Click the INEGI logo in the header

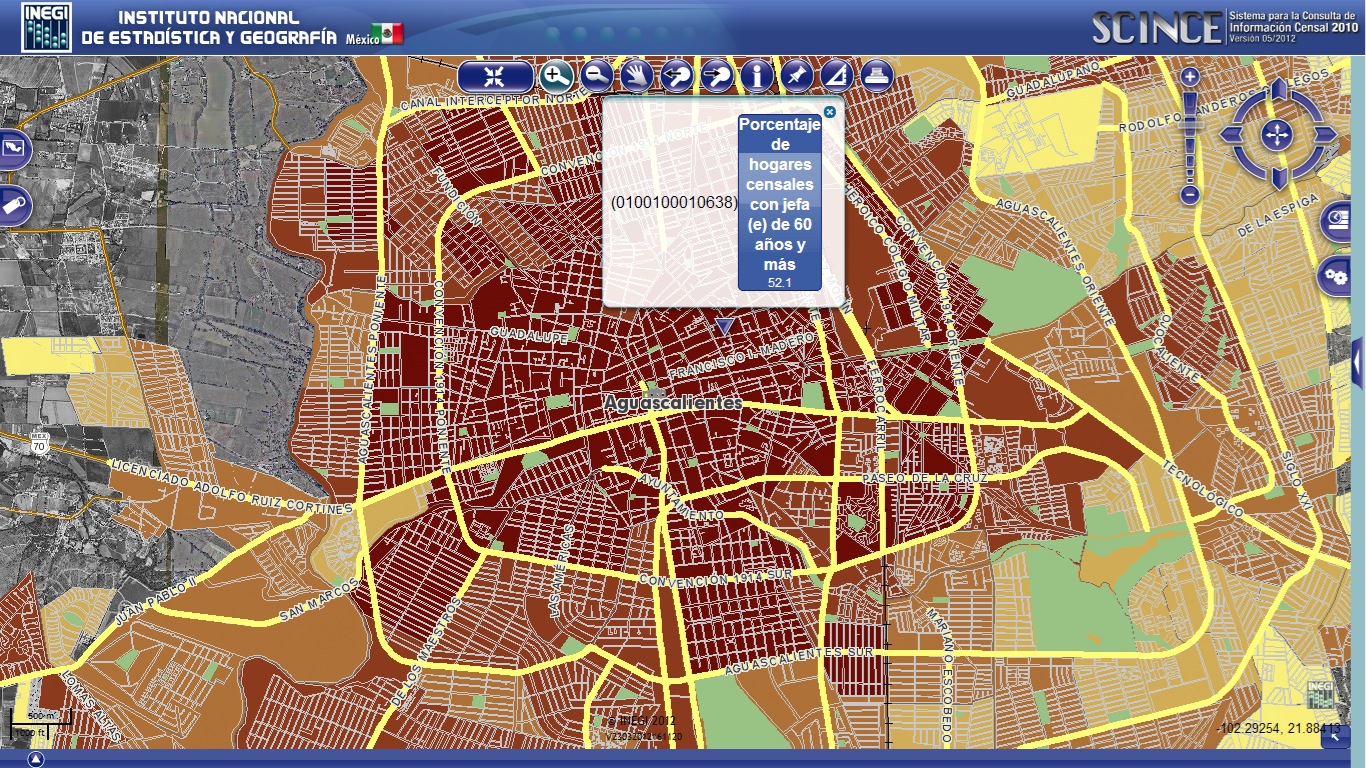point(47,27)
